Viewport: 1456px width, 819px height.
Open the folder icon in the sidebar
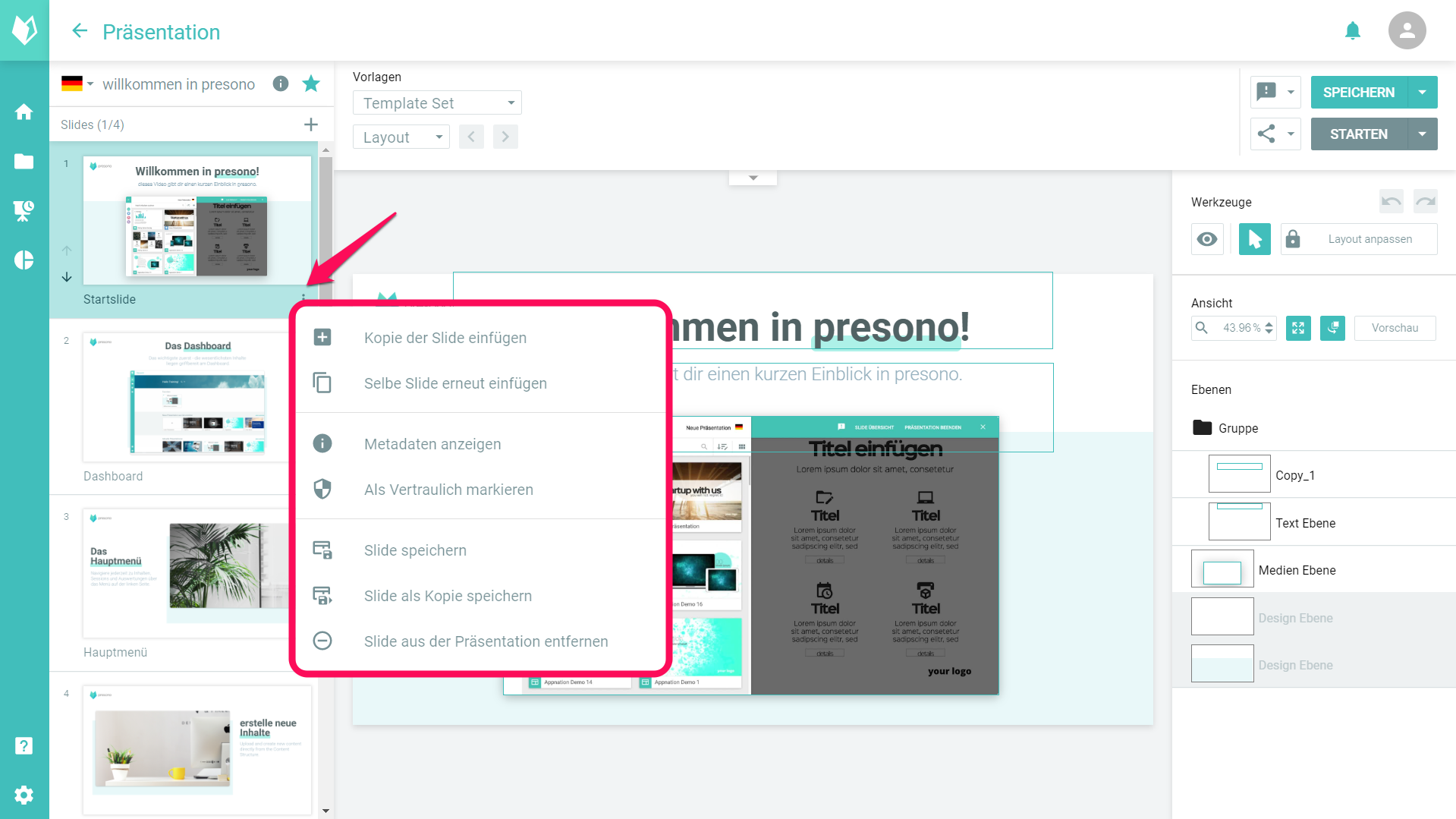(x=24, y=161)
